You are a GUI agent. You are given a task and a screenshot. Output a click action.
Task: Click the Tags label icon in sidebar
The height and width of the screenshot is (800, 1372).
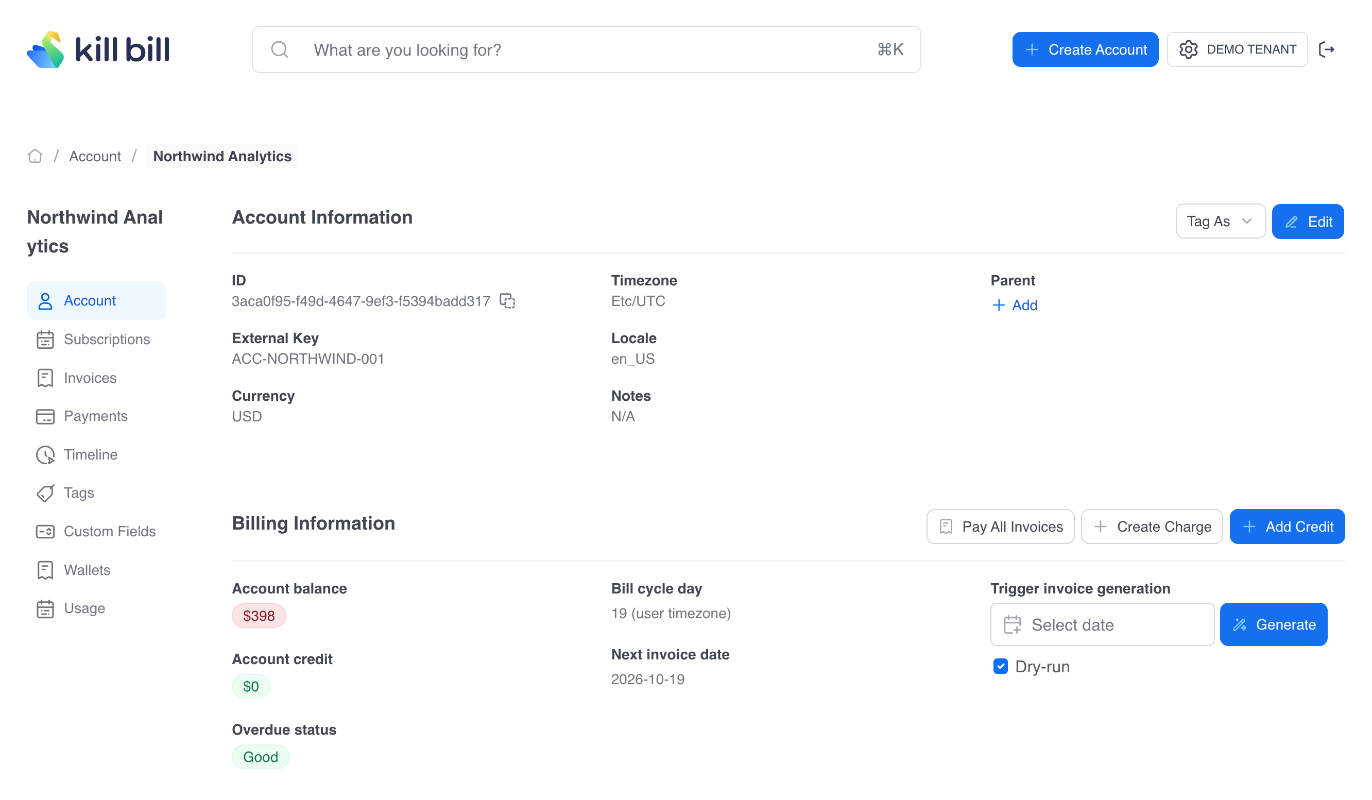[45, 493]
